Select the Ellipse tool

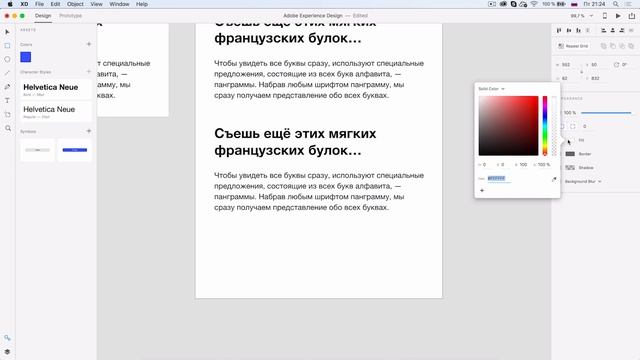point(7,60)
